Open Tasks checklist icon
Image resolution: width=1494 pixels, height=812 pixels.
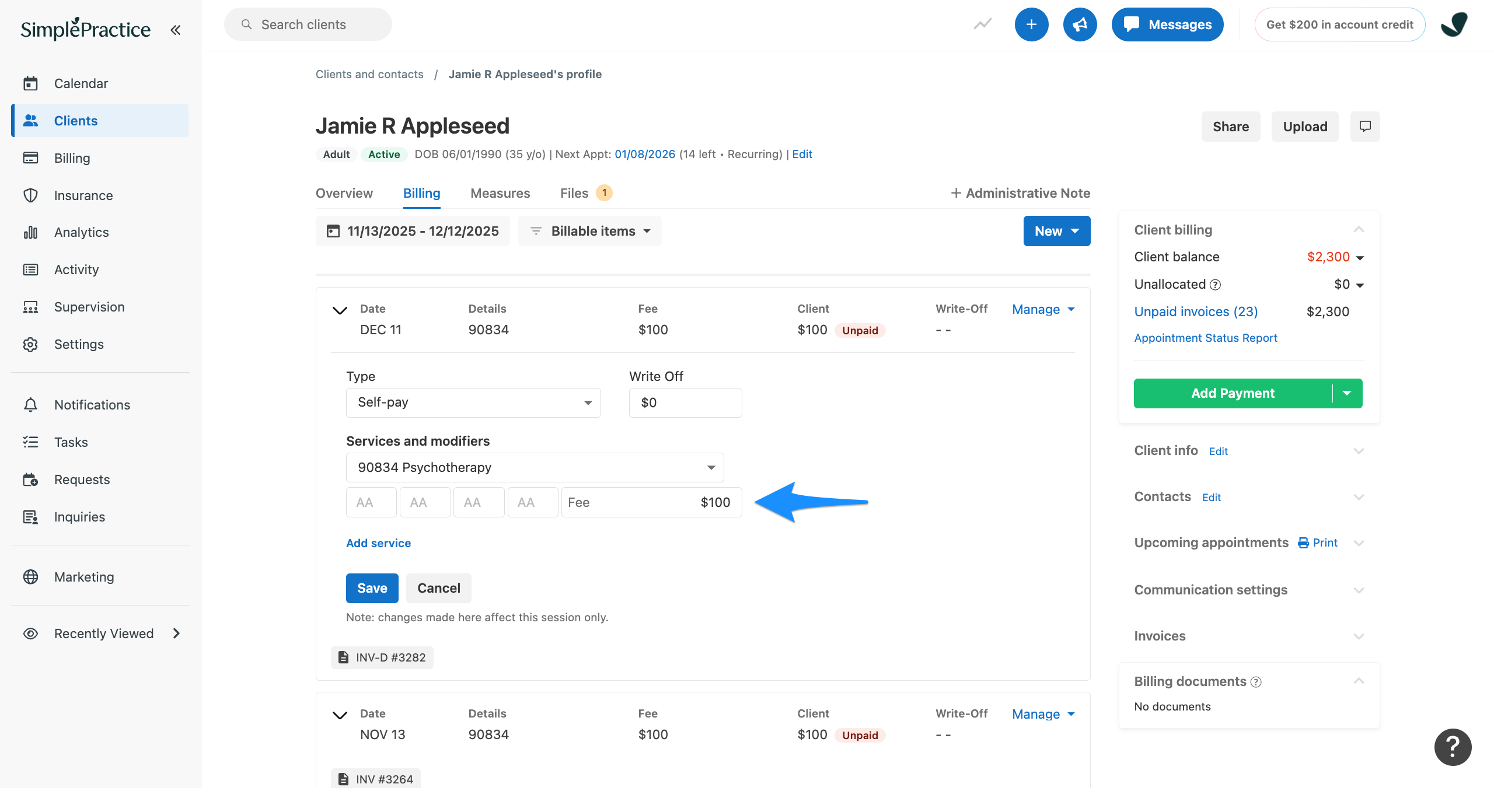click(x=30, y=442)
